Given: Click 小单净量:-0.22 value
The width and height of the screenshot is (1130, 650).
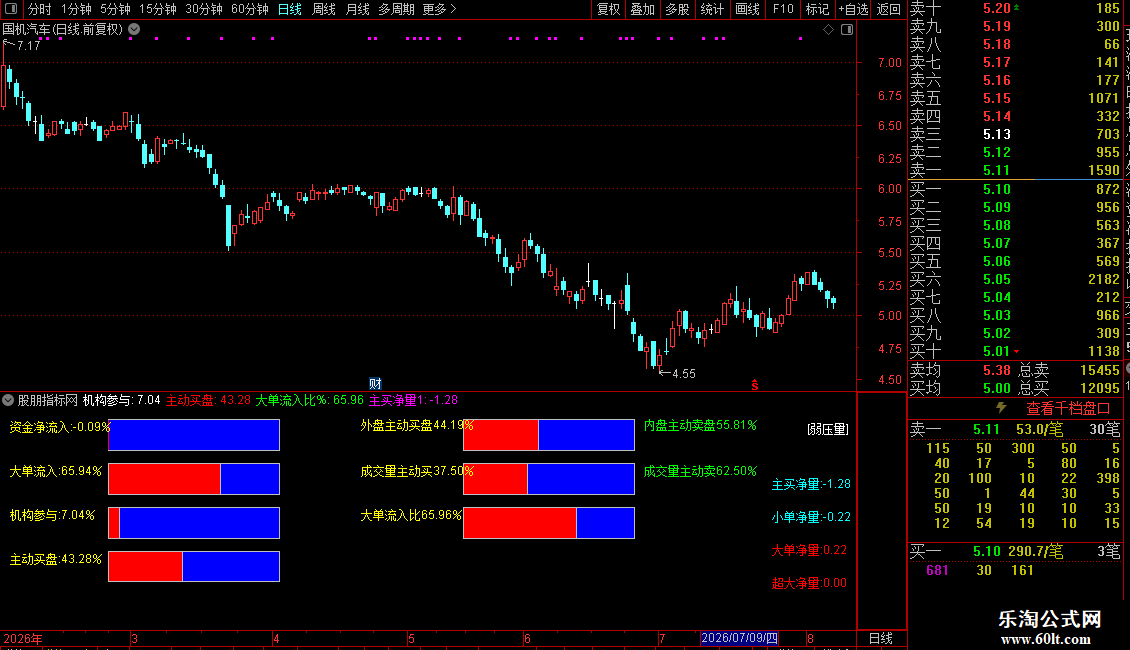Looking at the screenshot, I should (811, 517).
